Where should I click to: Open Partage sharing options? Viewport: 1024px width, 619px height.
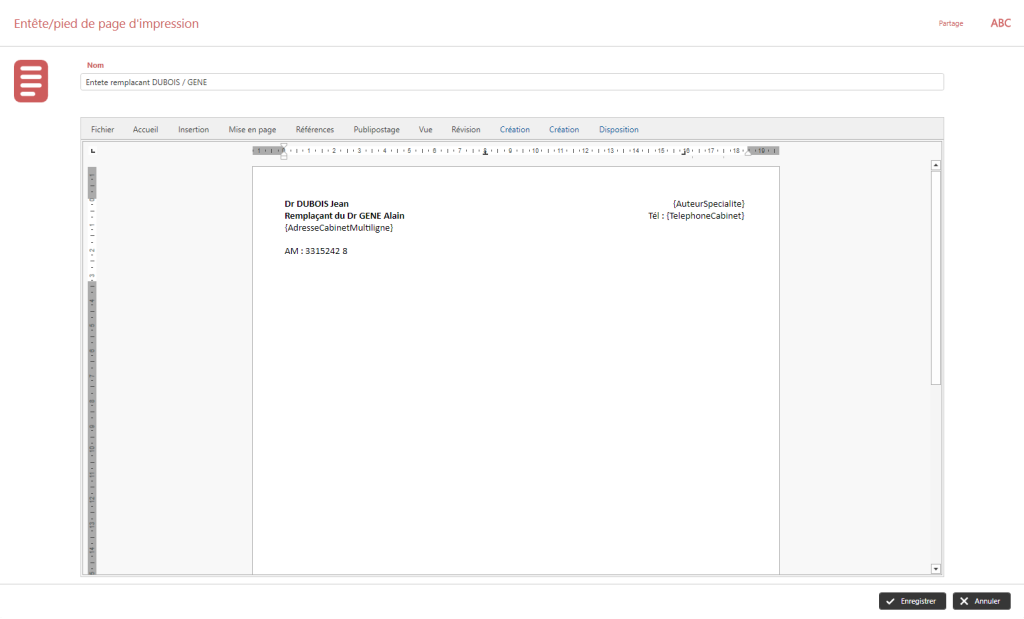click(949, 23)
